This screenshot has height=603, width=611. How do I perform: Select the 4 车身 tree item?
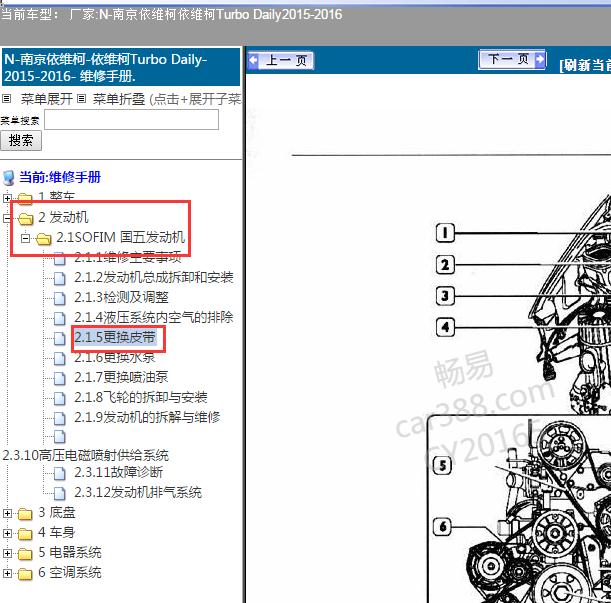point(57,532)
